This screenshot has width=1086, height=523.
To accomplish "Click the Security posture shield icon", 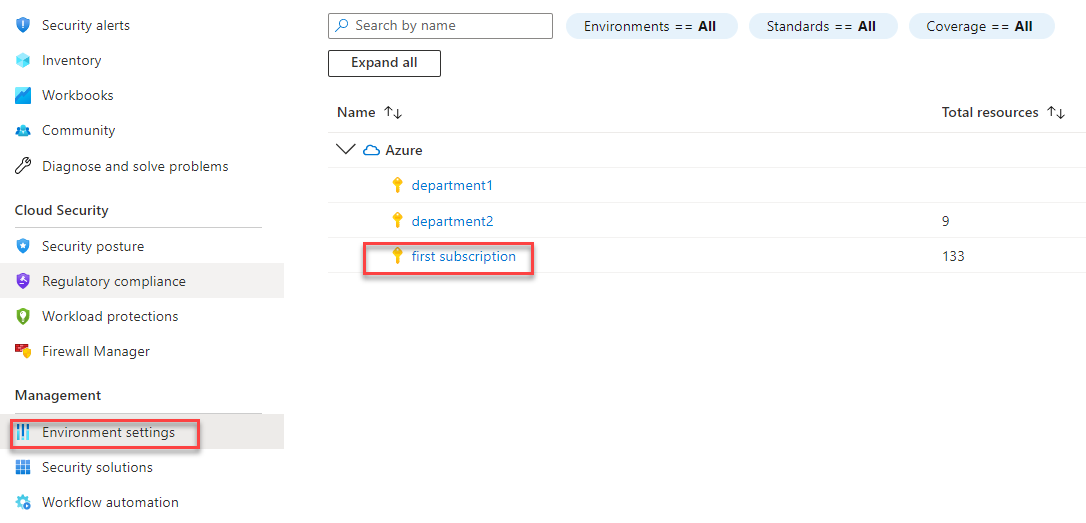I will (x=23, y=246).
